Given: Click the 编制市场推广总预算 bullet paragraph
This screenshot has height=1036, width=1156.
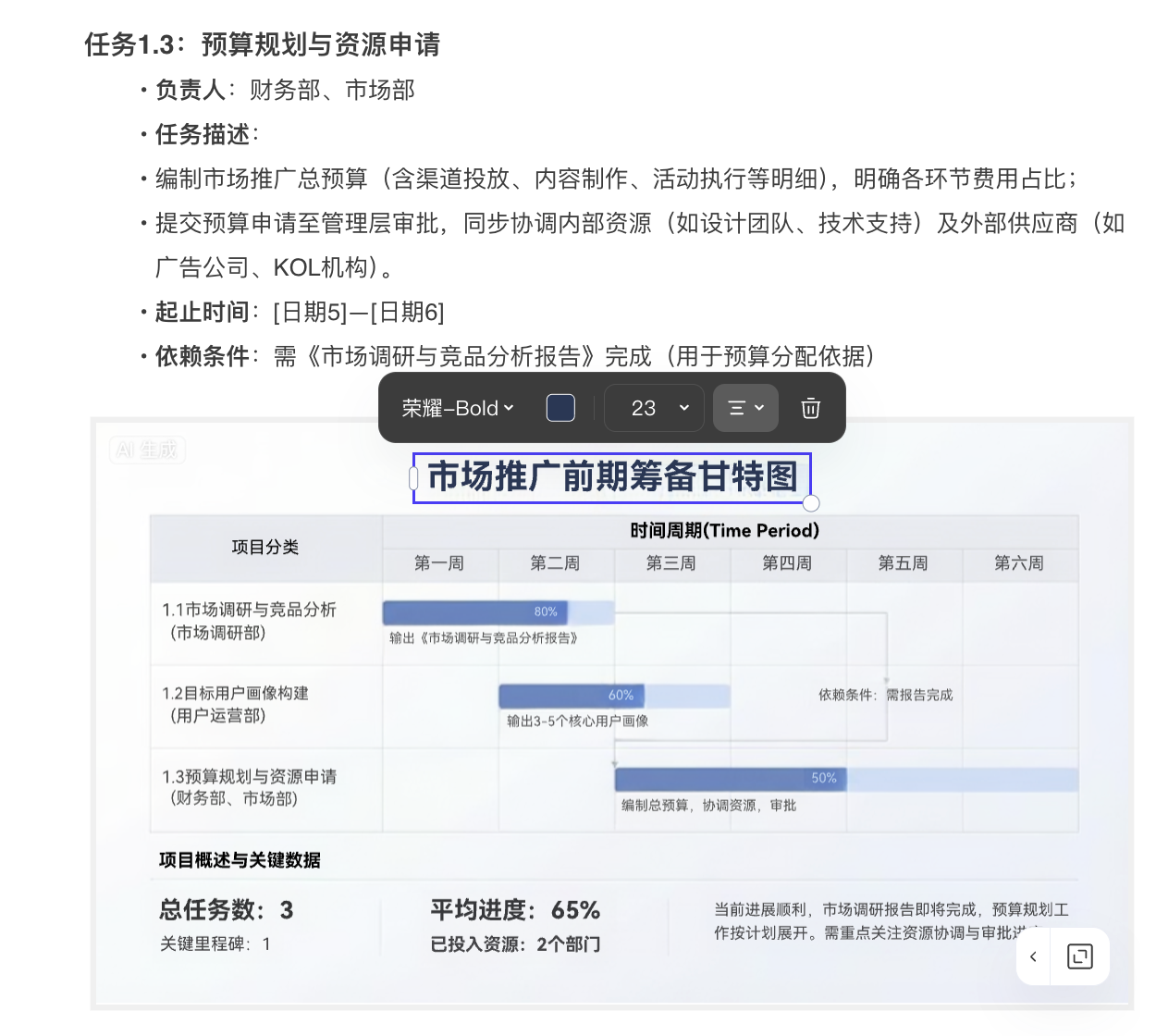Looking at the screenshot, I should [x=616, y=179].
